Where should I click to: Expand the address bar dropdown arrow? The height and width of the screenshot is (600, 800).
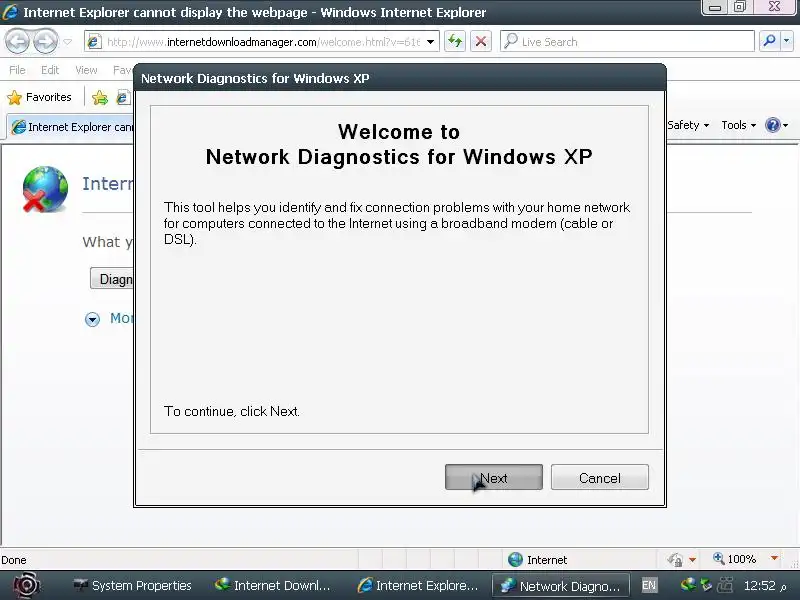tap(431, 42)
